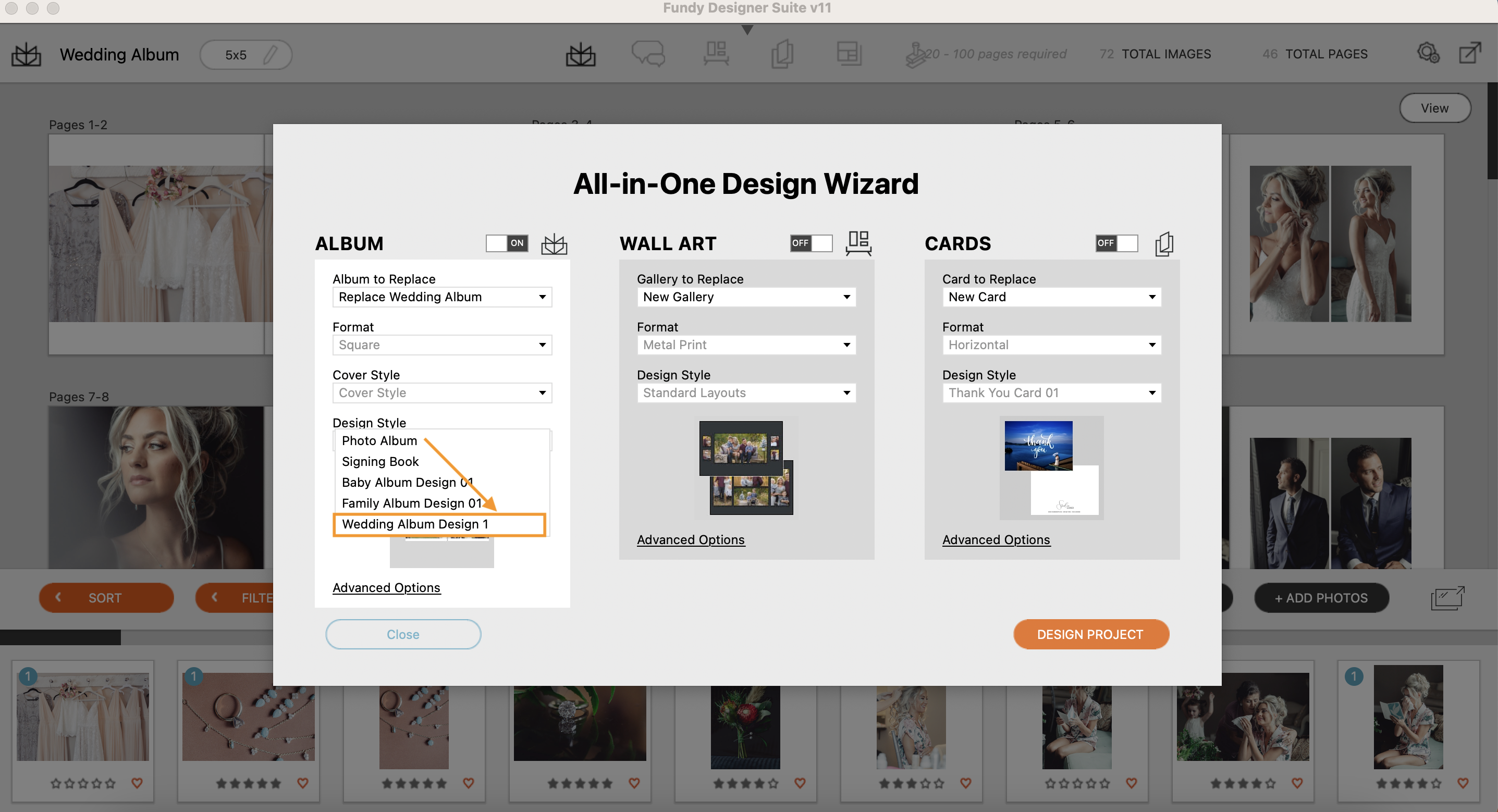The width and height of the screenshot is (1498, 812).
Task: Click the View button
Action: (1434, 108)
